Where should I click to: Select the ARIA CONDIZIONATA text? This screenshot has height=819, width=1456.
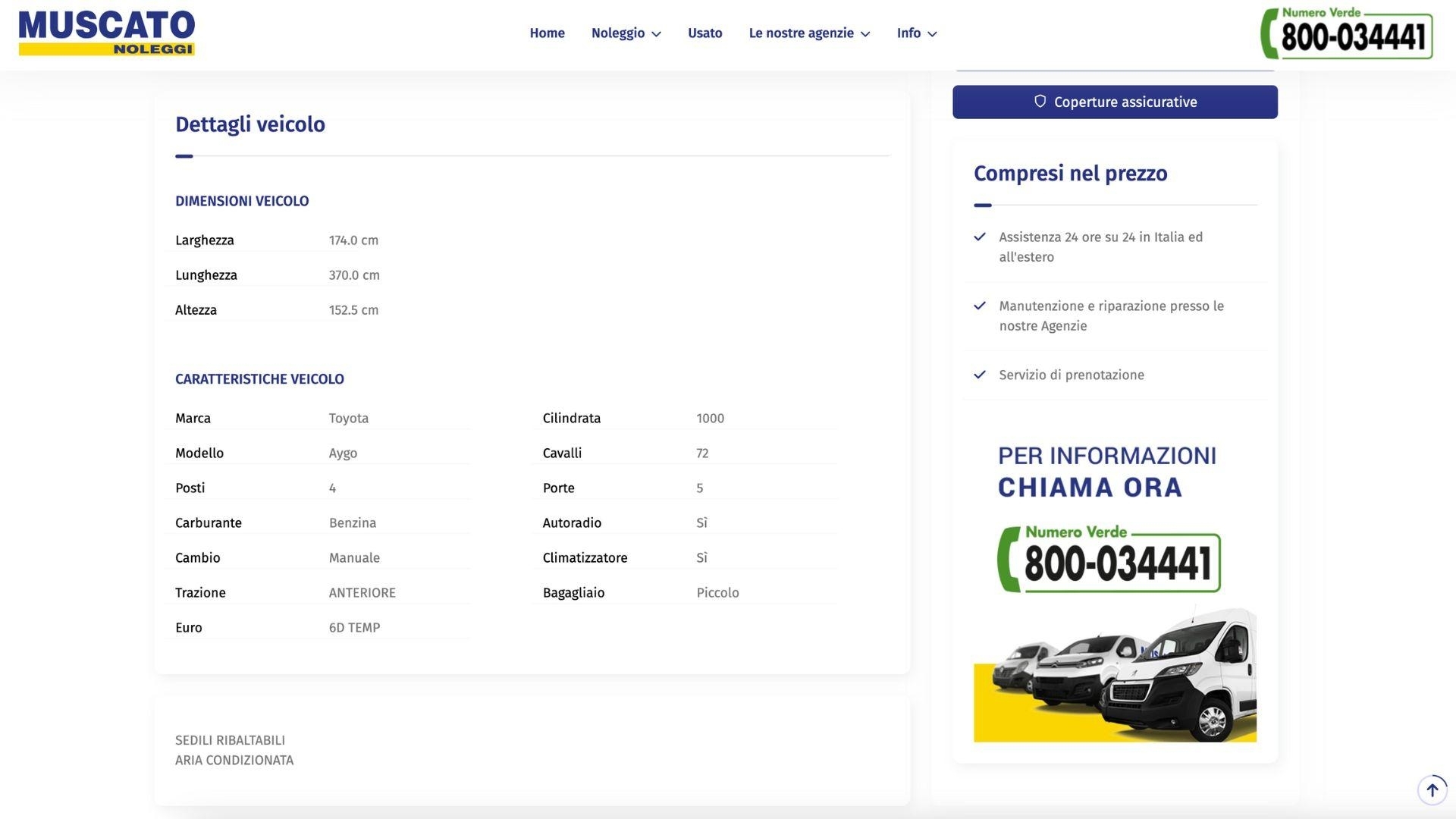(234, 760)
